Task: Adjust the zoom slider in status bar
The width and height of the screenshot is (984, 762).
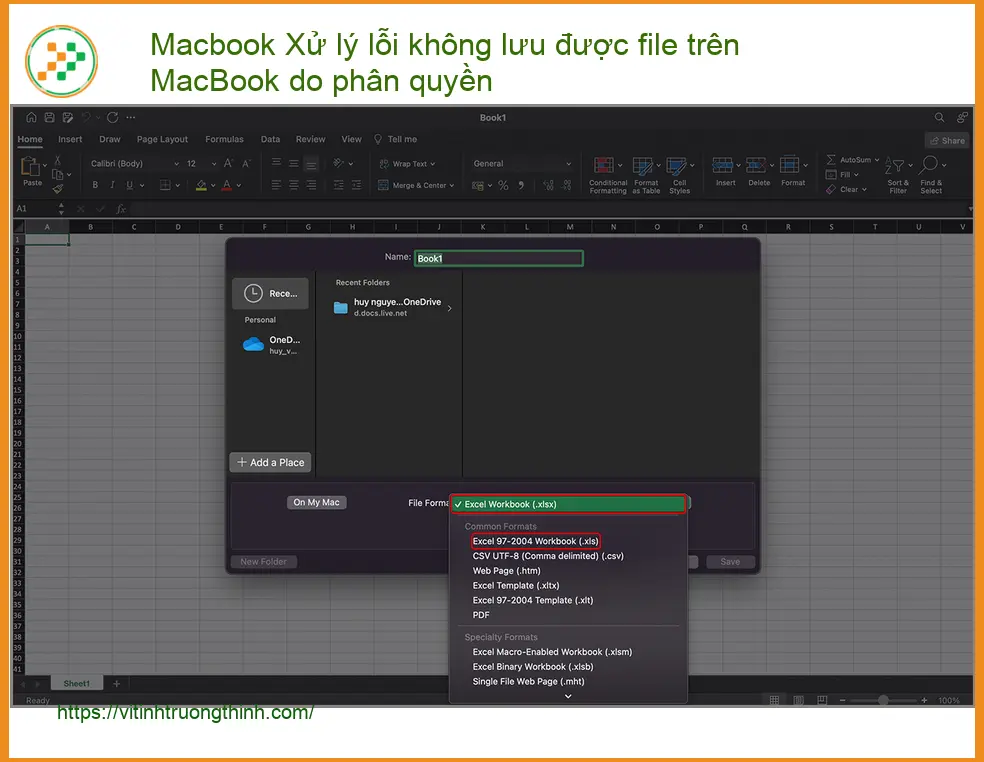Action: [883, 700]
